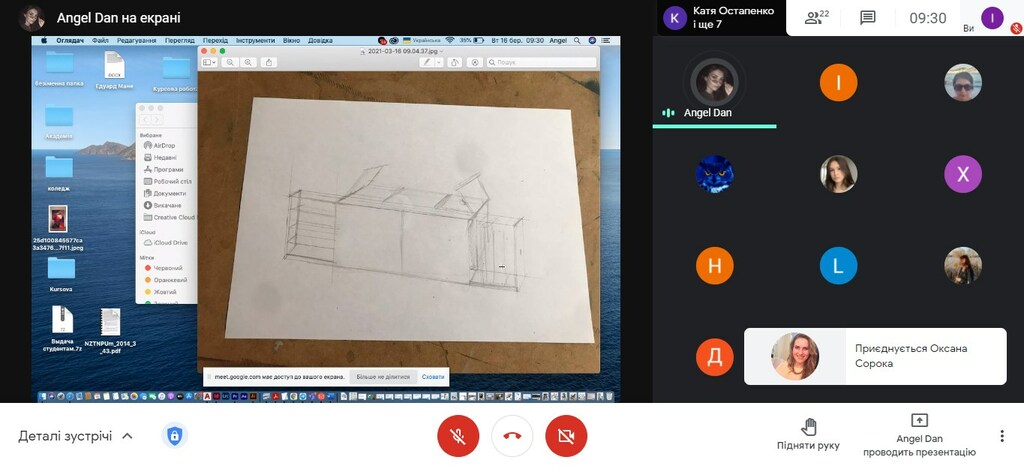Image resolution: width=1024 pixels, height=469 pixels.
Task: Click the blue shield safety icon
Action: pyautogui.click(x=174, y=436)
